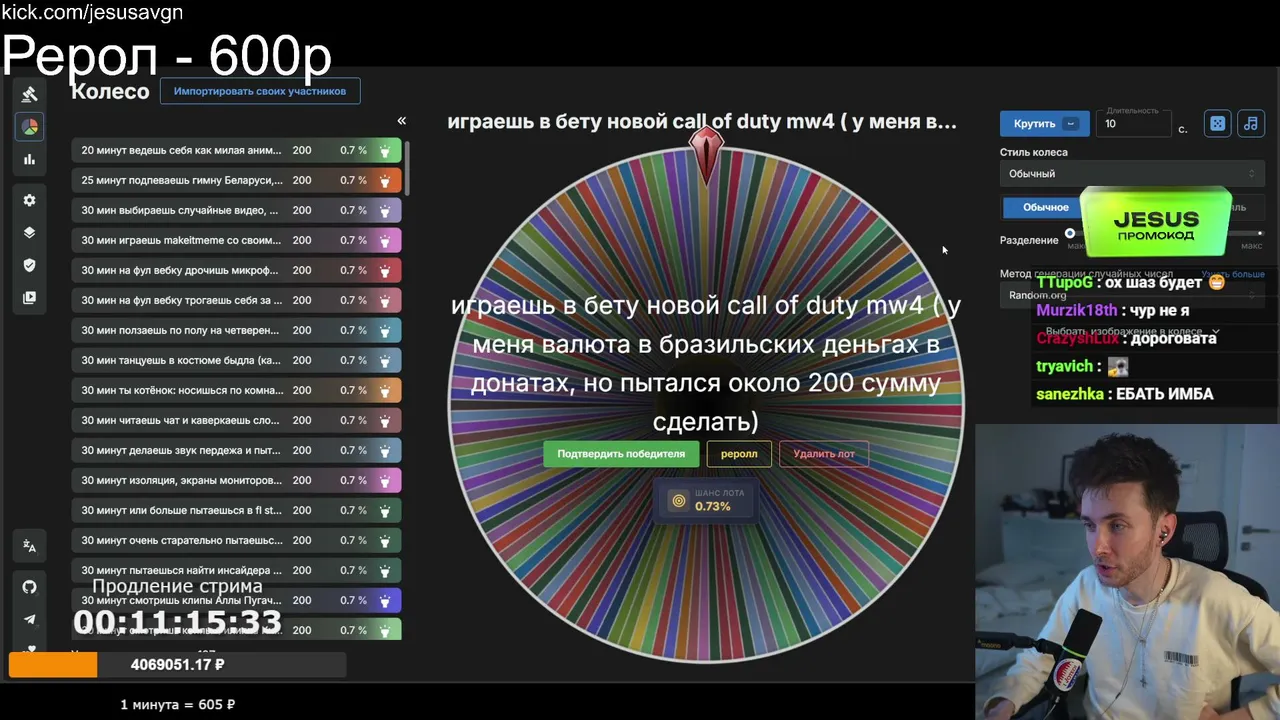Viewport: 1280px width, 720px height.
Task: Select lot '30 мин выбираешь случайные видео'
Action: click(236, 211)
